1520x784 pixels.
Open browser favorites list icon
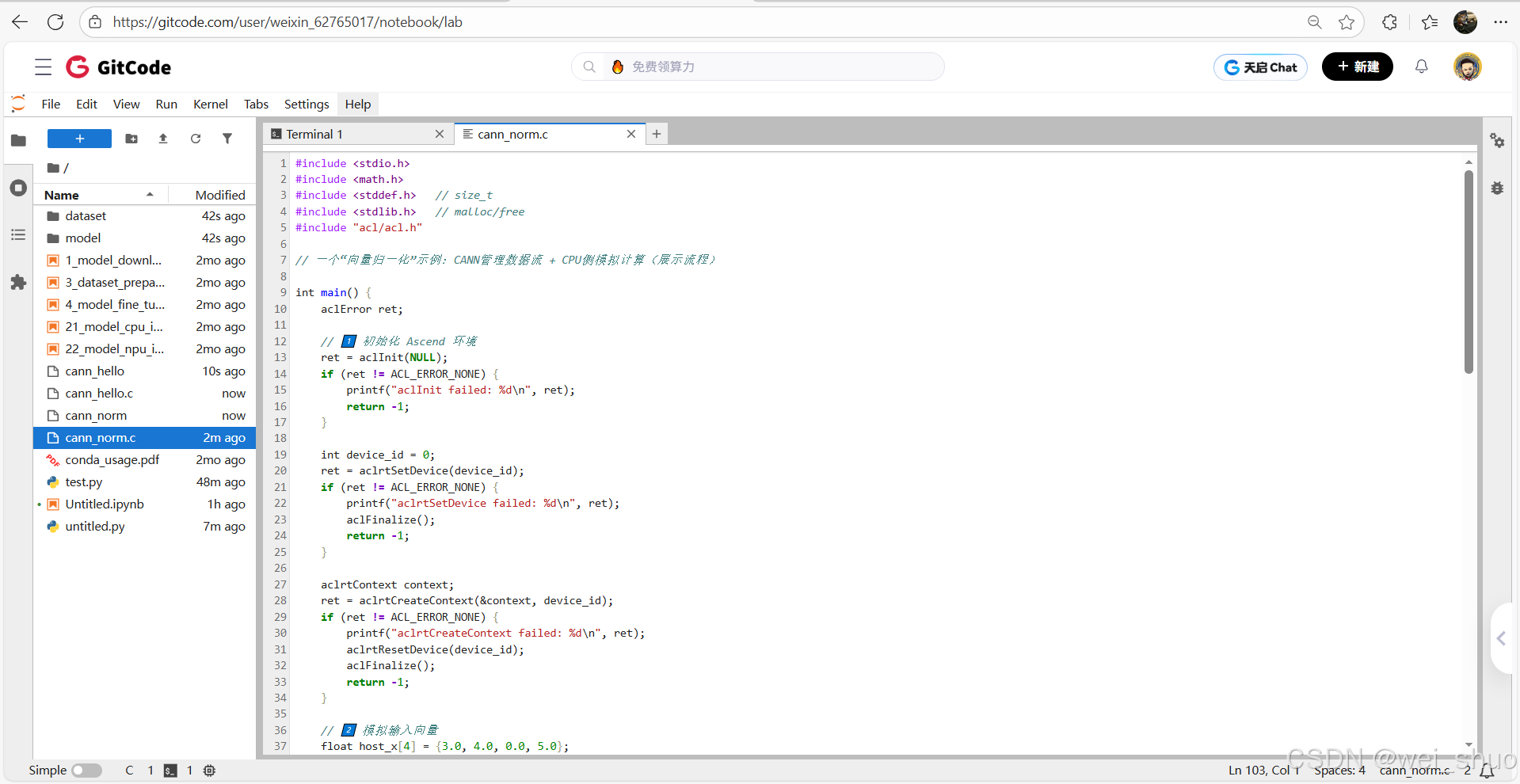1430,22
